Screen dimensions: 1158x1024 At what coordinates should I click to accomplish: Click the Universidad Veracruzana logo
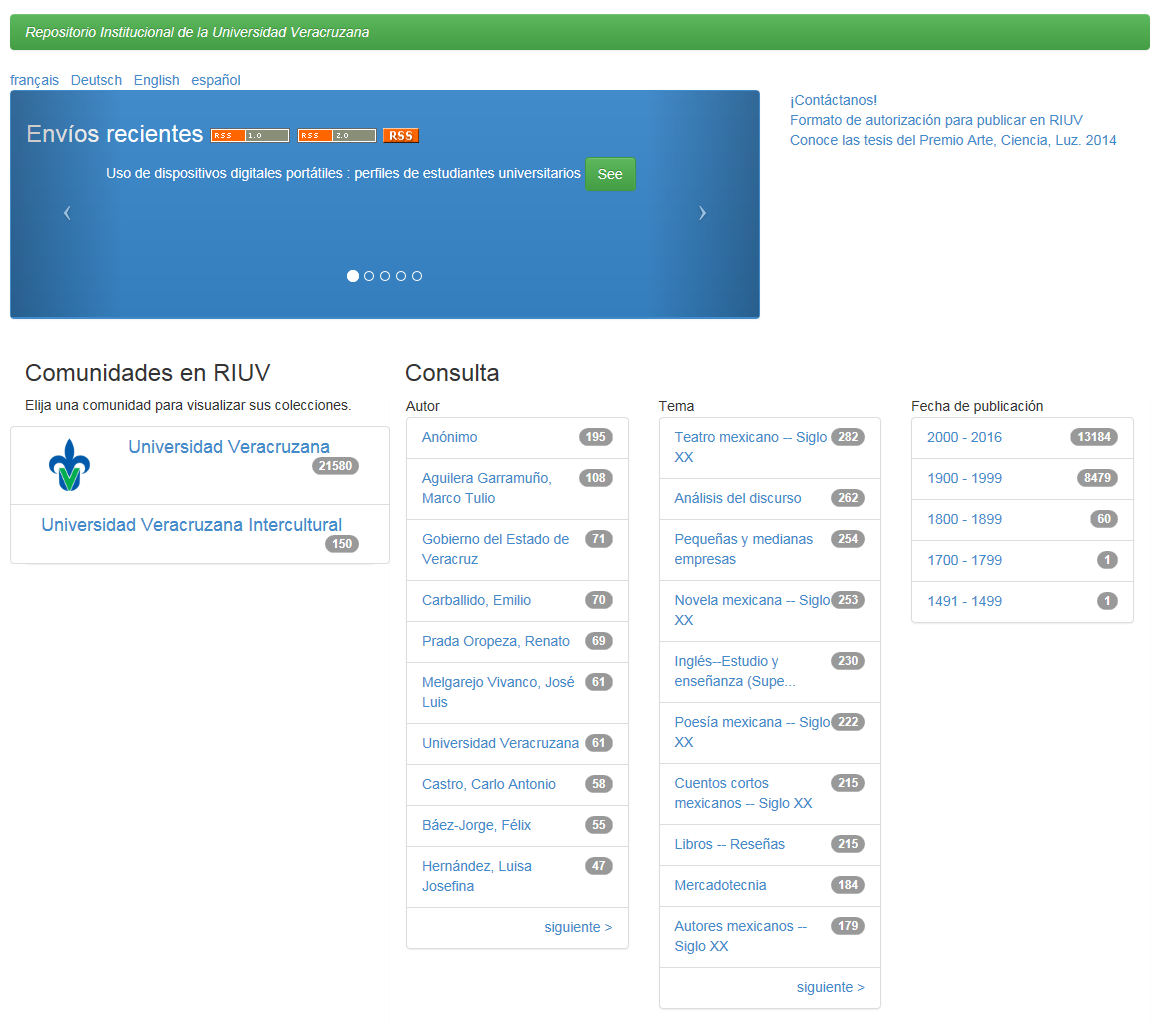pos(69,465)
